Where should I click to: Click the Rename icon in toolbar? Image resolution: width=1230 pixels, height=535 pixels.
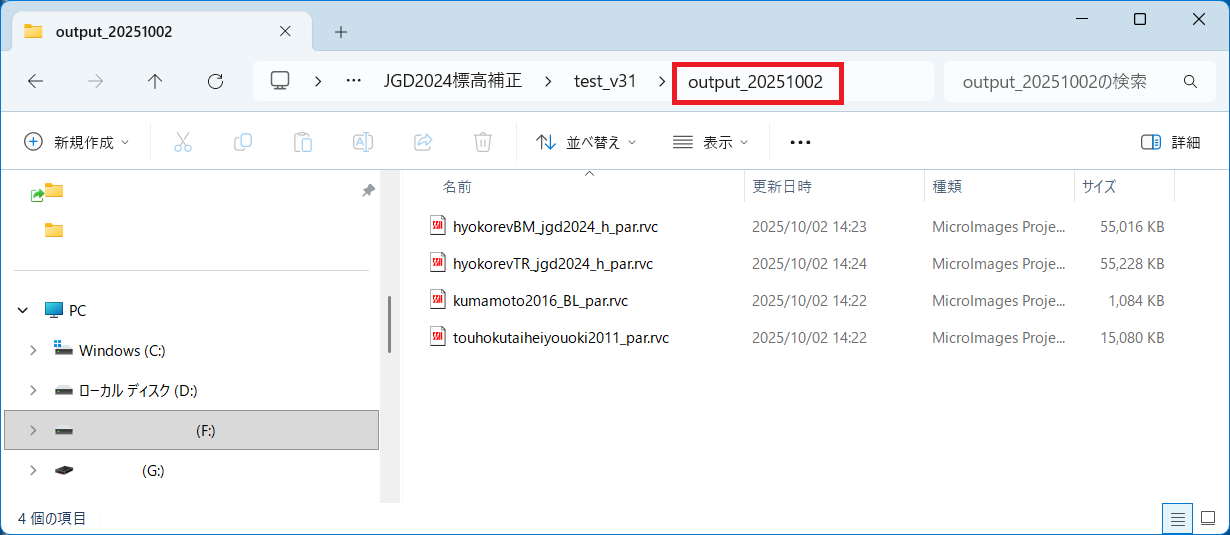coord(363,142)
